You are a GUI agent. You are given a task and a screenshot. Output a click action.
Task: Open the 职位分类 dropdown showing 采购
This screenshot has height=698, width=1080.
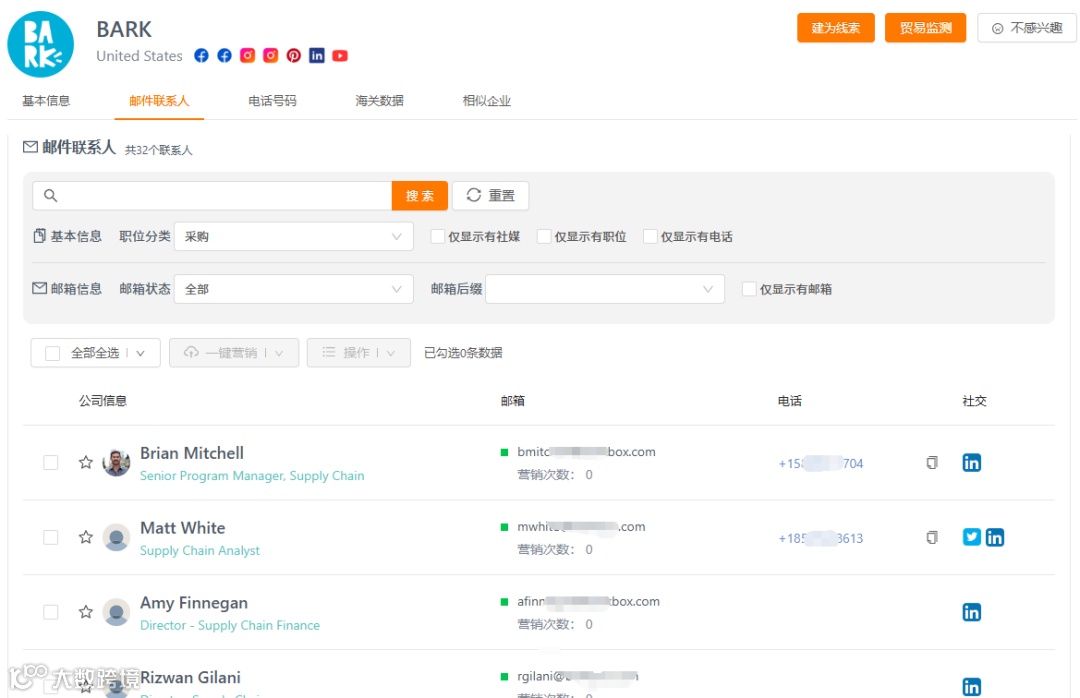(x=294, y=236)
